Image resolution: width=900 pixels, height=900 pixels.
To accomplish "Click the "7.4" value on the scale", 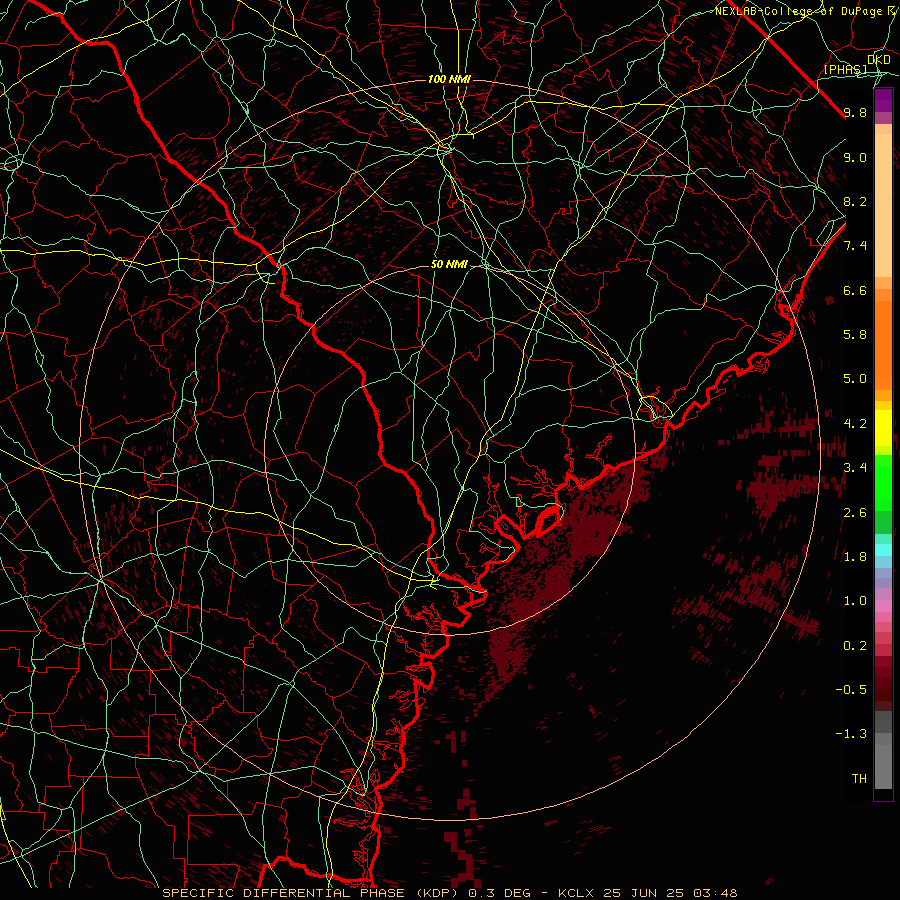I will tap(855, 246).
